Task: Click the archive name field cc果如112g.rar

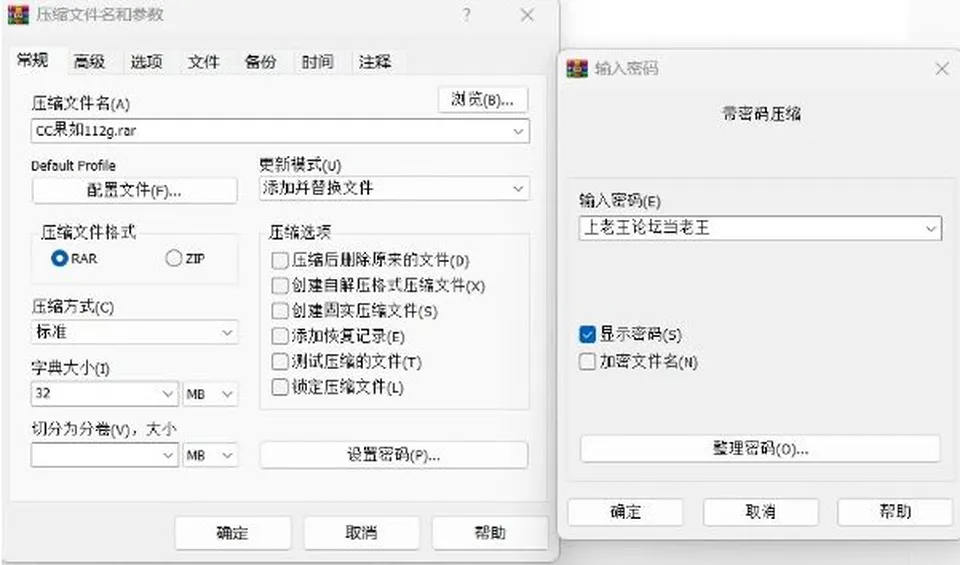Action: tap(280, 132)
